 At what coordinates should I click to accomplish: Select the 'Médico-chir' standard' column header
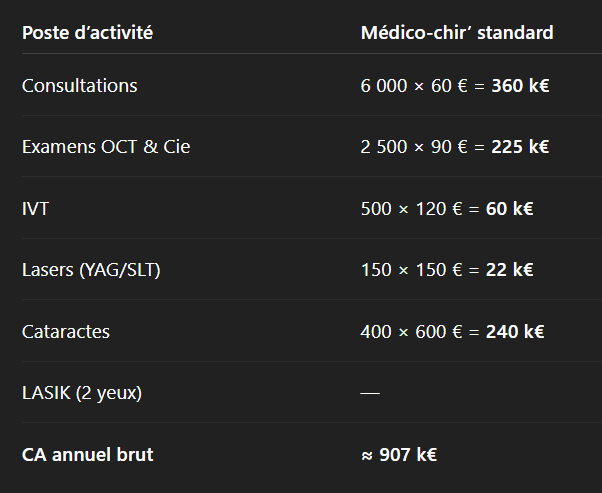456,33
